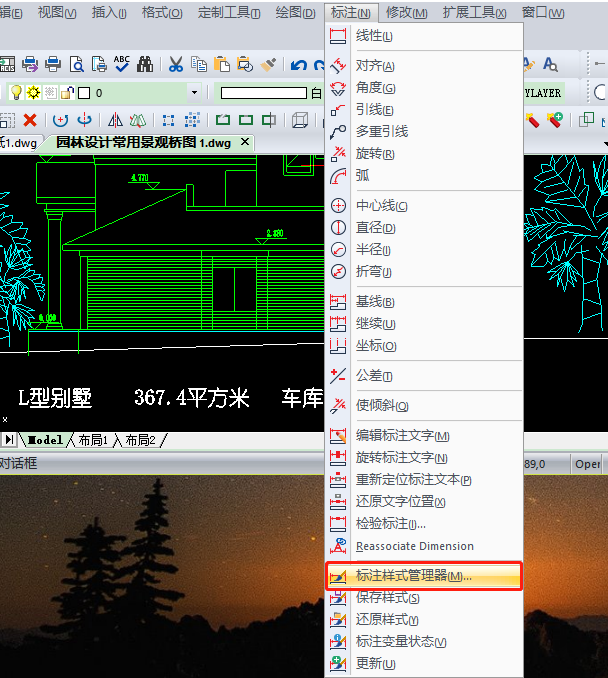The image size is (608, 678).
Task: Toggle the layer lightbulb on/off icon
Action: [17, 93]
